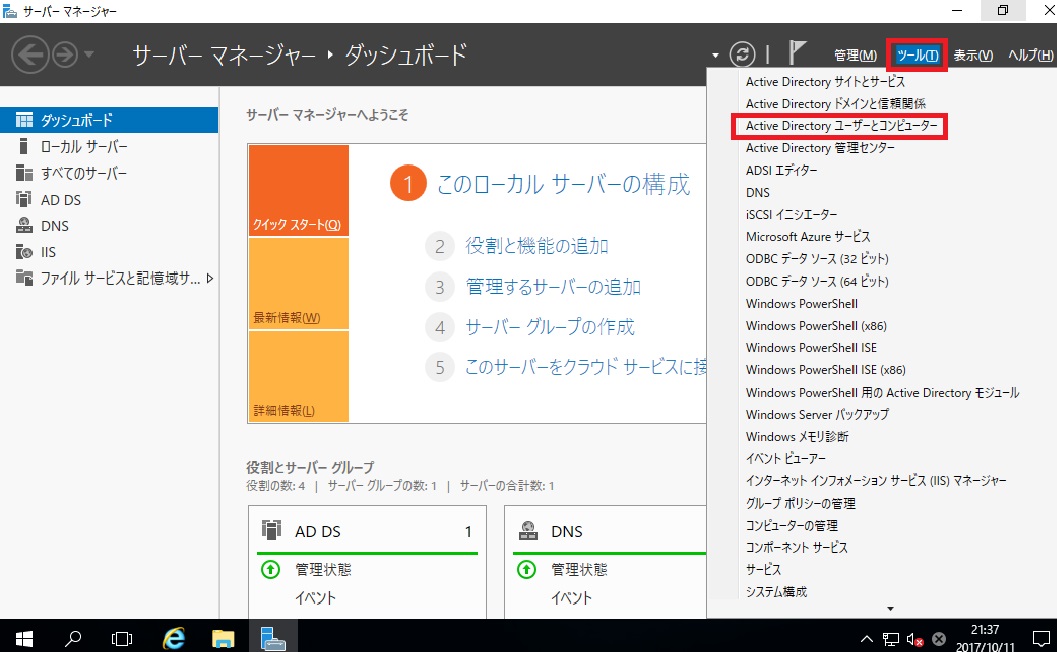Screen dimensions: 1057x652
Task: Click the tools menu scroll-down arrow
Action: click(x=890, y=609)
